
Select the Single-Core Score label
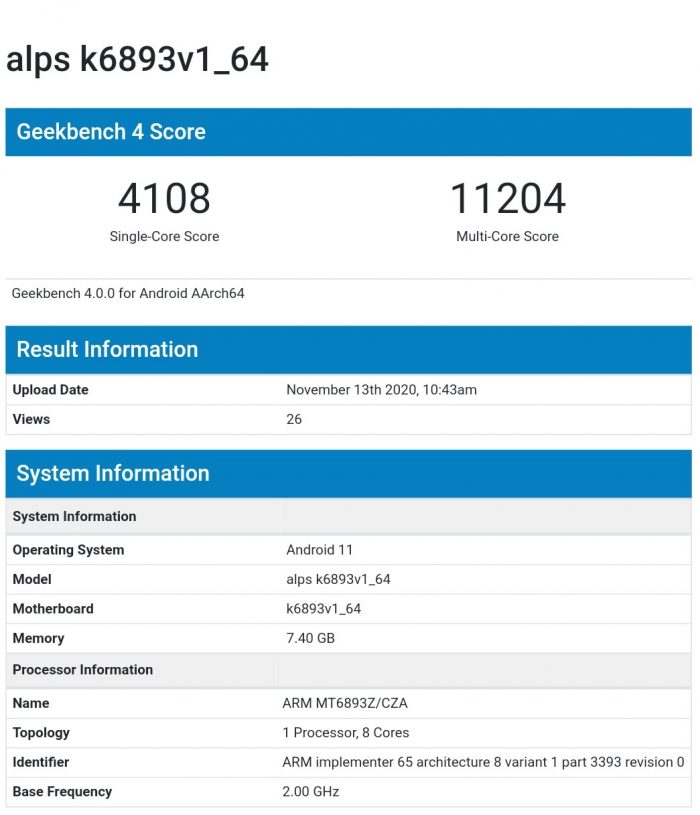click(x=164, y=236)
